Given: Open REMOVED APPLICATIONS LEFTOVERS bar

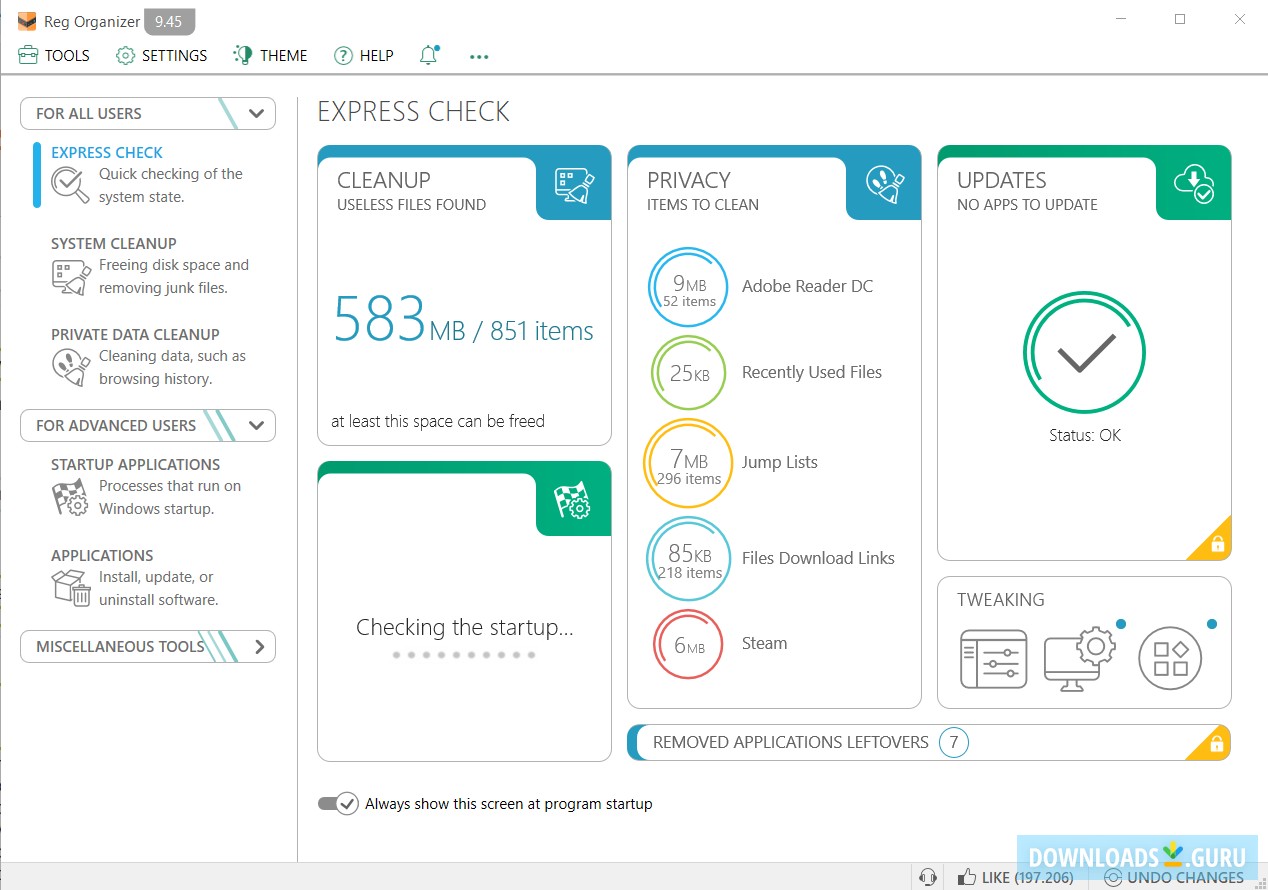Looking at the screenshot, I should (x=928, y=742).
